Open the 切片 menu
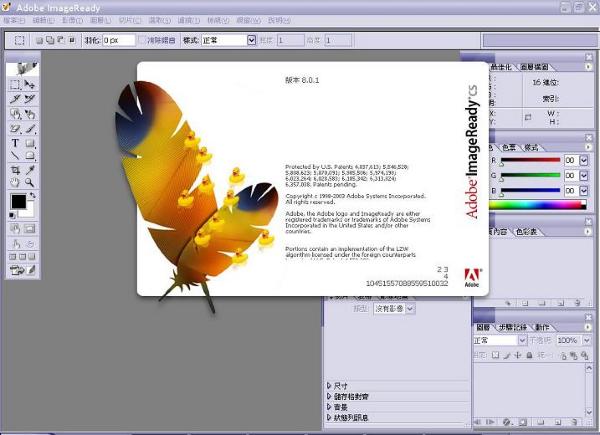The height and width of the screenshot is (435, 600). click(130, 20)
